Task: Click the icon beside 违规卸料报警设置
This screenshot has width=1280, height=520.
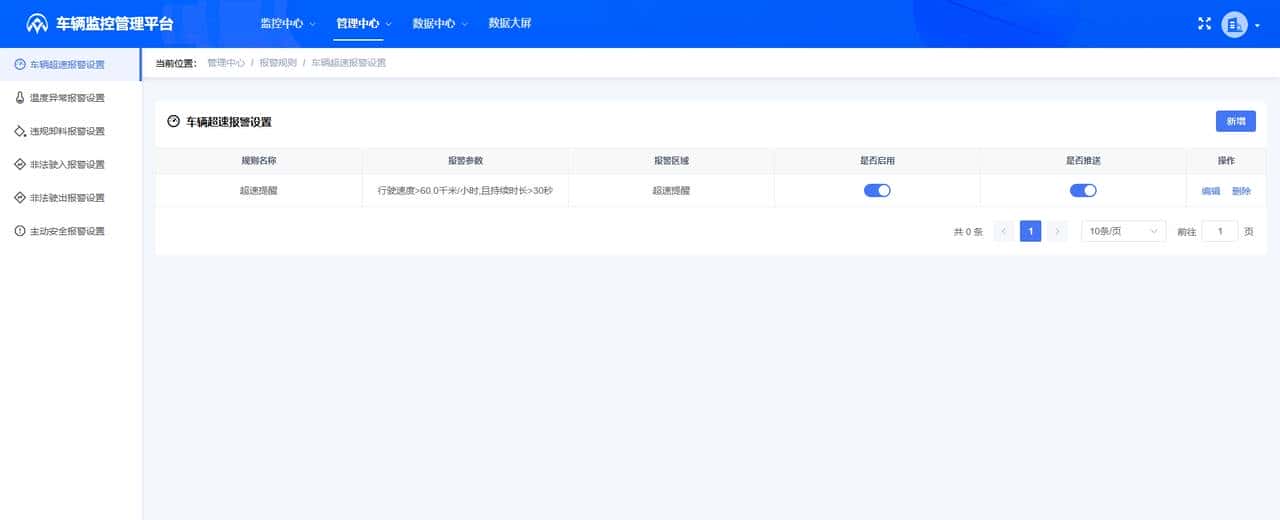Action: click(x=20, y=131)
